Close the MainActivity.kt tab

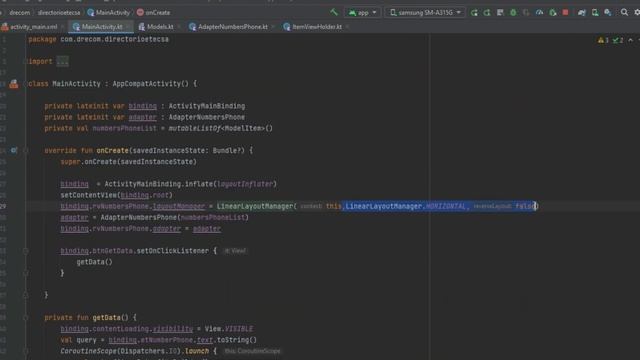(128, 27)
